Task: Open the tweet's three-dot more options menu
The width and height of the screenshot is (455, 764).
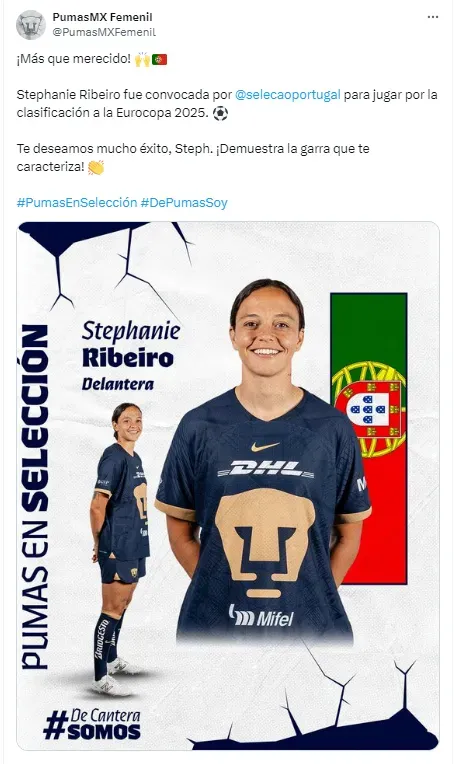Action: [x=433, y=17]
